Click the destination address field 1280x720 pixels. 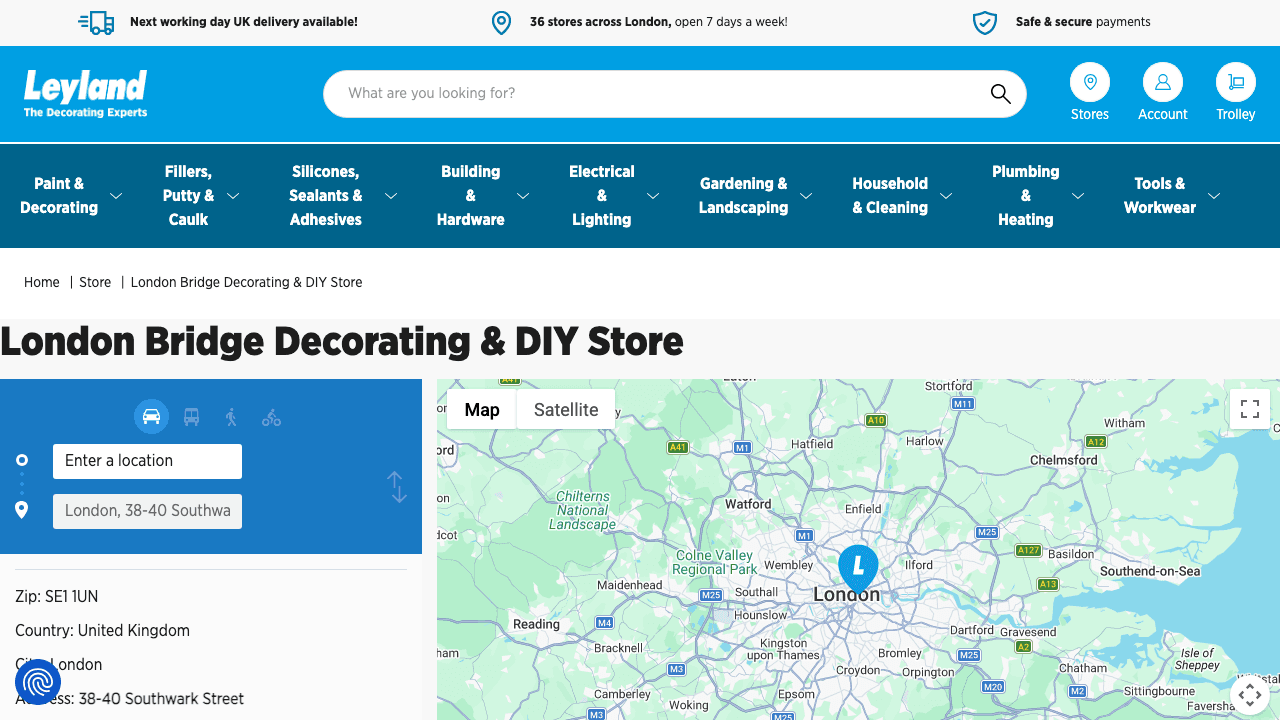[x=147, y=511]
